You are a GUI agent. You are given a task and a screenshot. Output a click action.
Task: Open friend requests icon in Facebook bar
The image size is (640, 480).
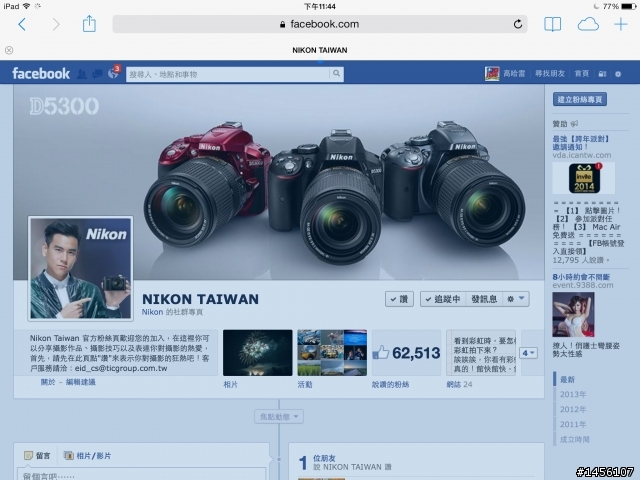82,74
